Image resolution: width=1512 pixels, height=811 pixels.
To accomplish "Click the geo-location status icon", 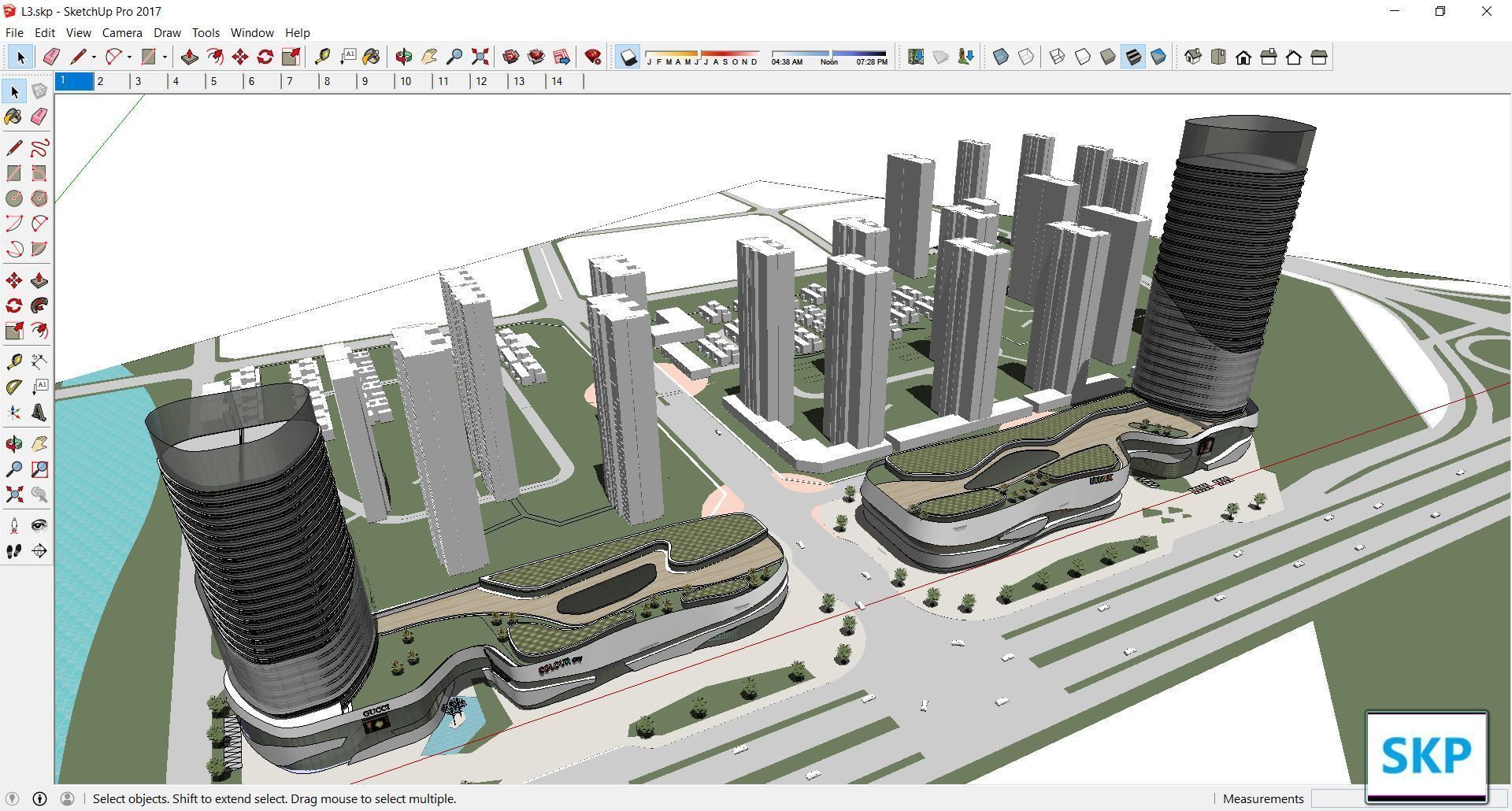I will click(13, 798).
